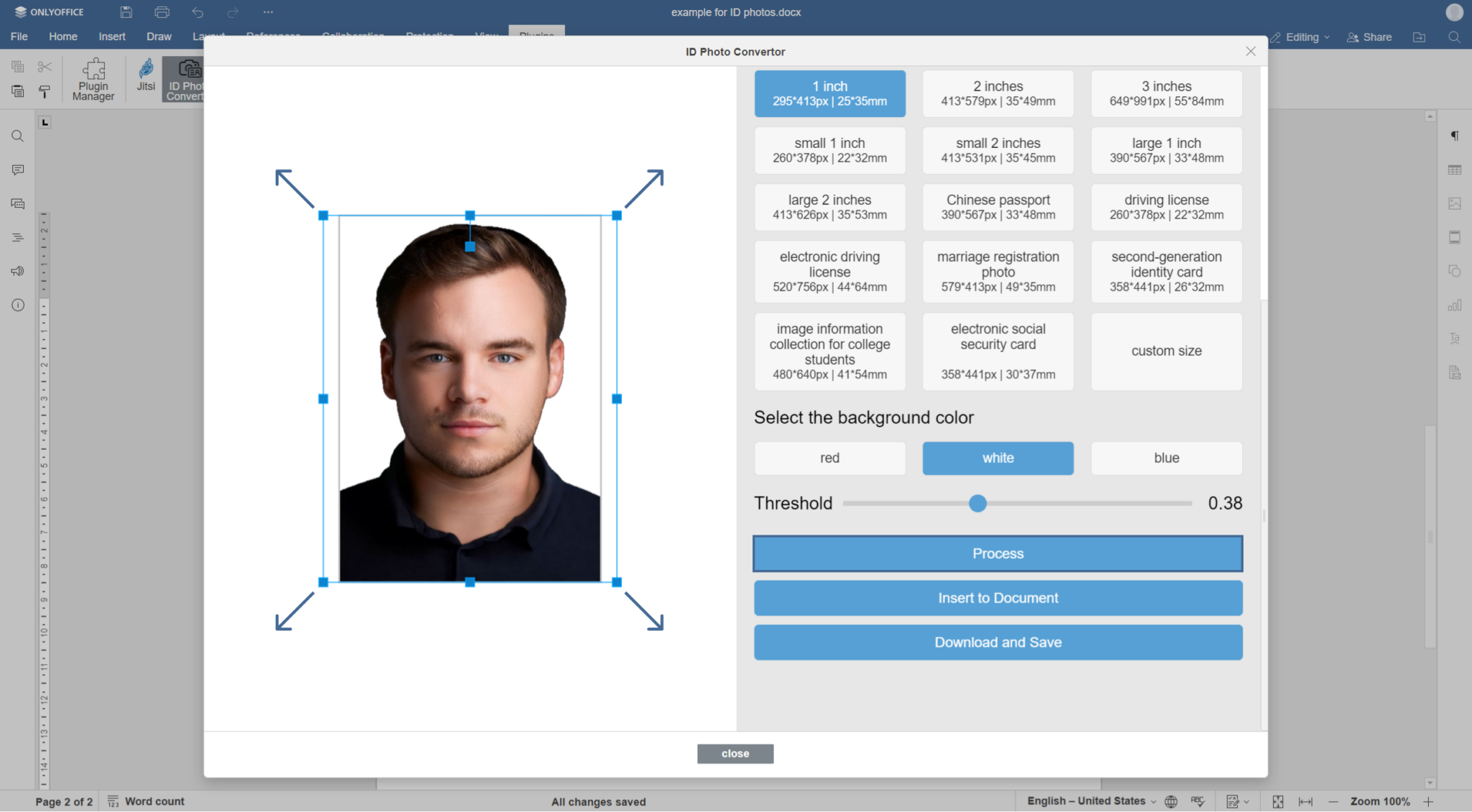
Task: Choose the Chinese passport size preset
Action: point(997,207)
